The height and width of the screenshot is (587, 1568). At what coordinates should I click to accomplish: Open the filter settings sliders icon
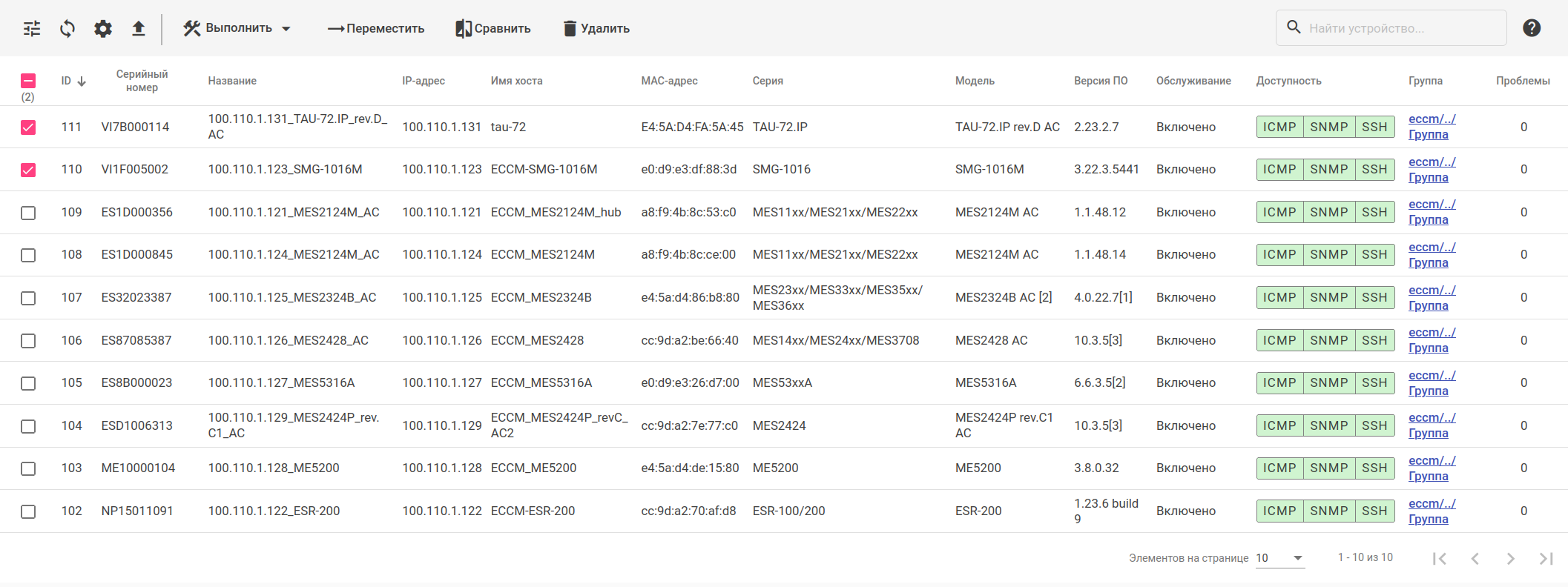pyautogui.click(x=32, y=29)
